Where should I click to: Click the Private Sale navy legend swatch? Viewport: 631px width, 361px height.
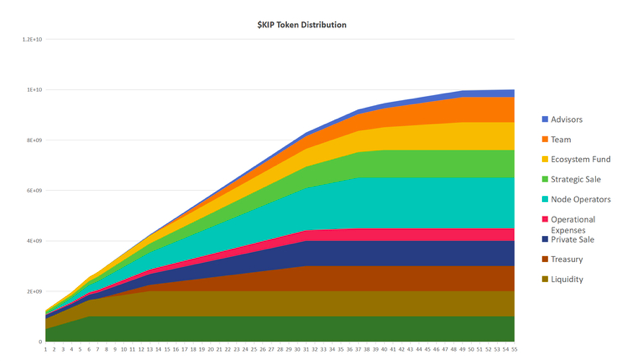pyautogui.click(x=545, y=239)
